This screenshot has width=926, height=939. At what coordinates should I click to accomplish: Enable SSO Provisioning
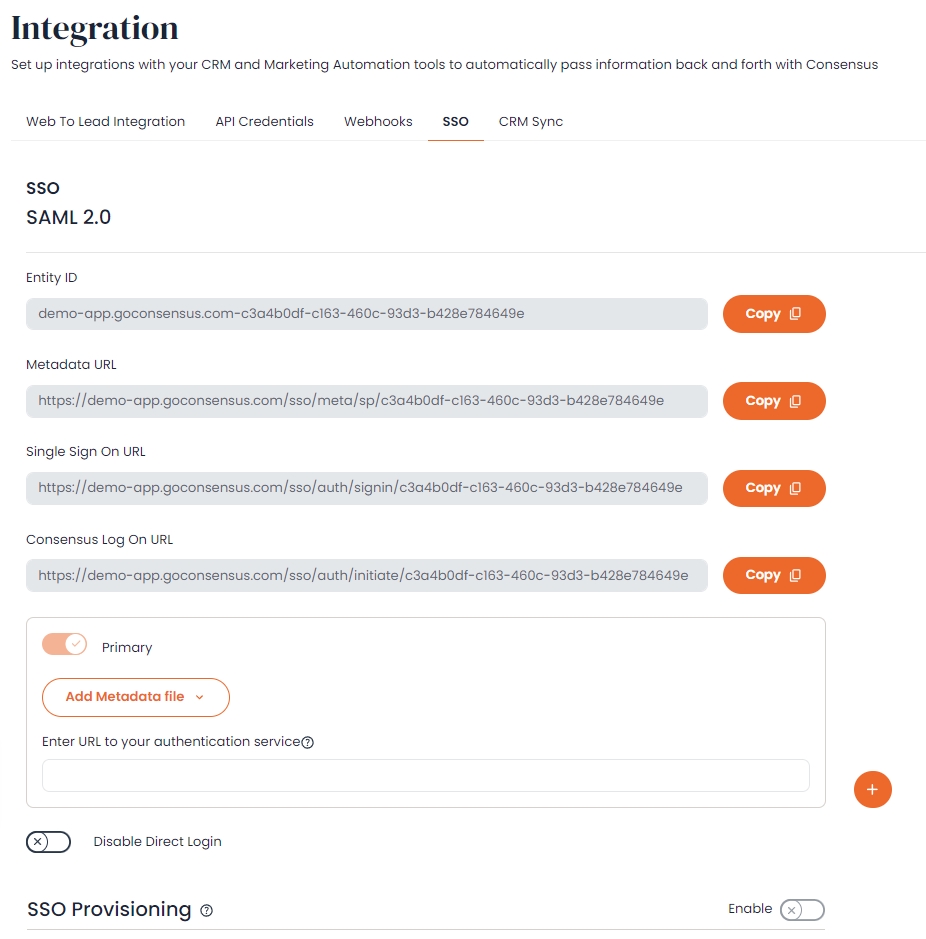(800, 910)
